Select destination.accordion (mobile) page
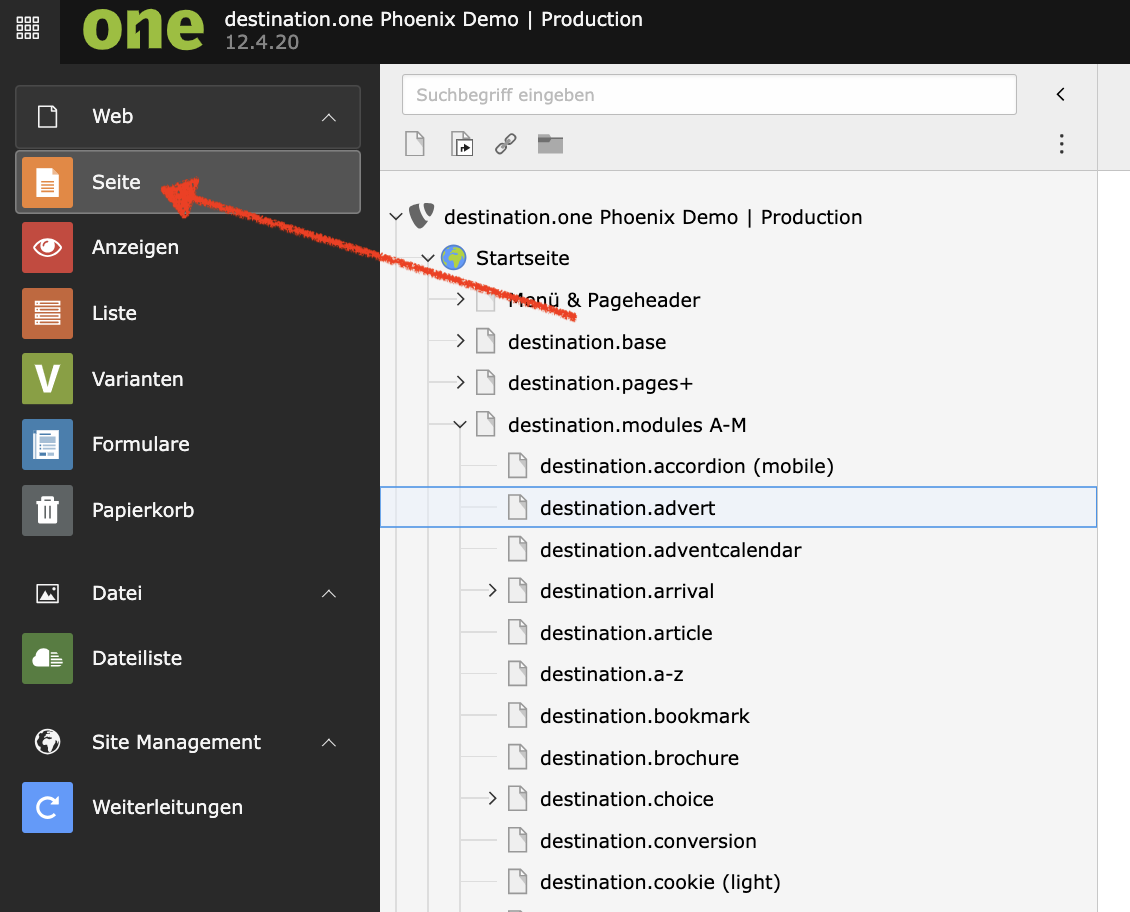This screenshot has width=1130, height=912. [687, 466]
